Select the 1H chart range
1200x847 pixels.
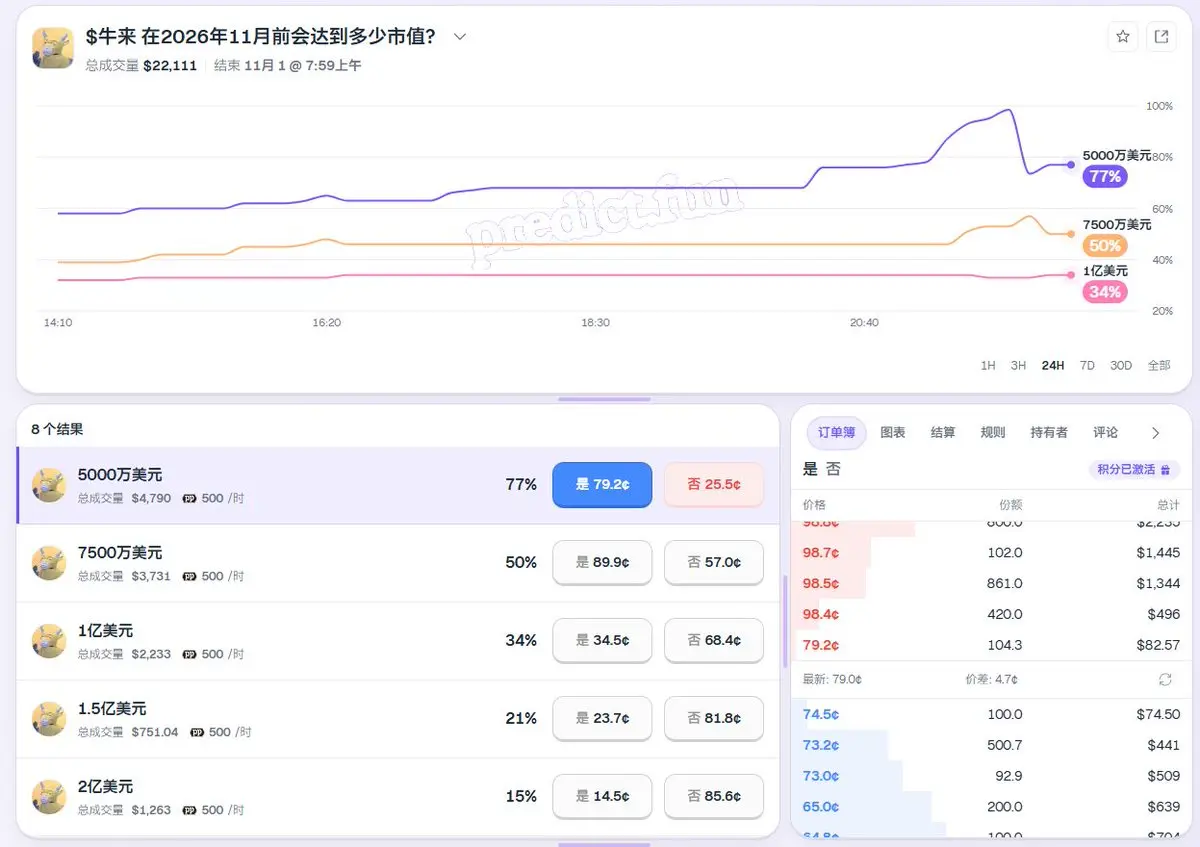pos(988,366)
